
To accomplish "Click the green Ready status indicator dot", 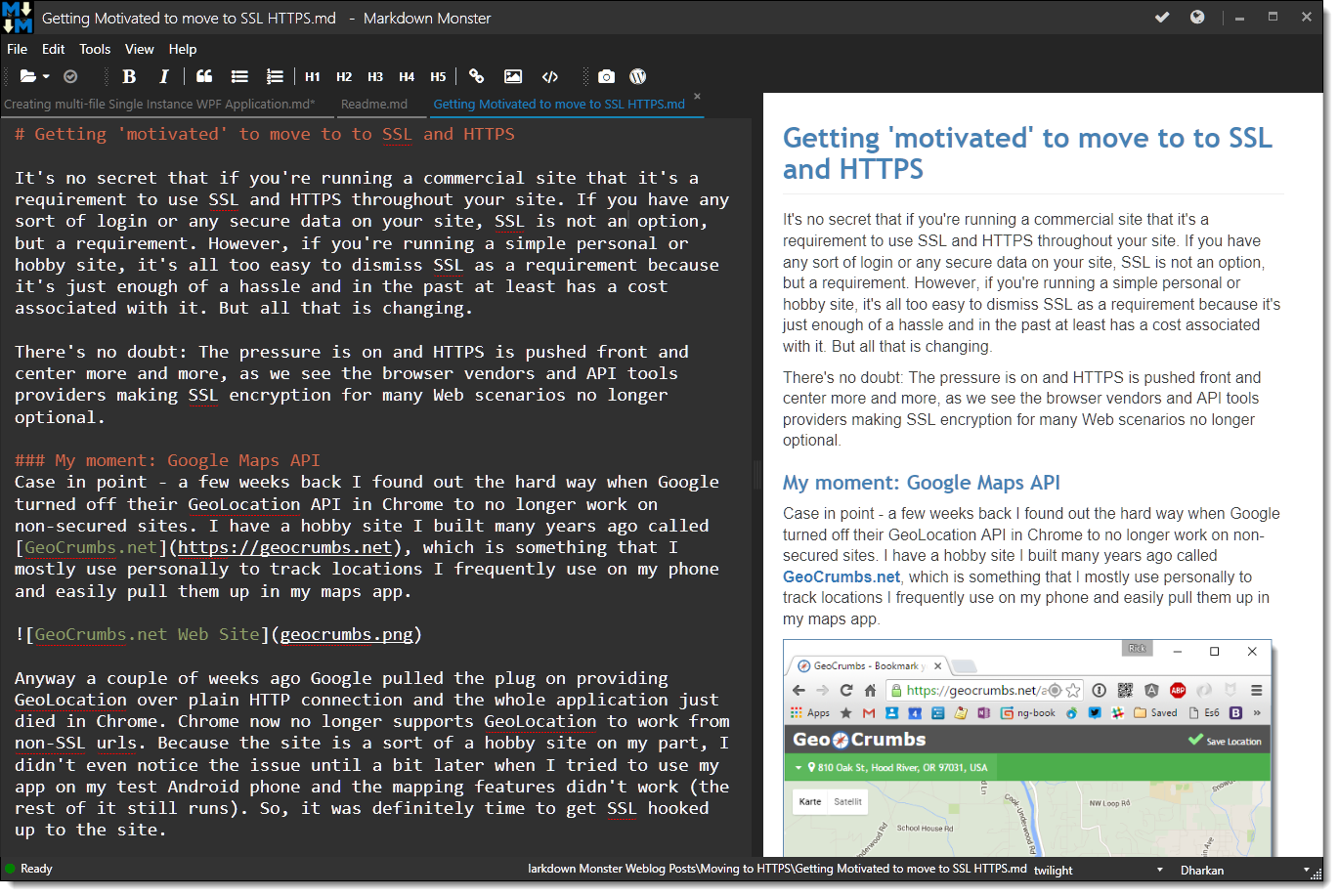I will [x=10, y=868].
